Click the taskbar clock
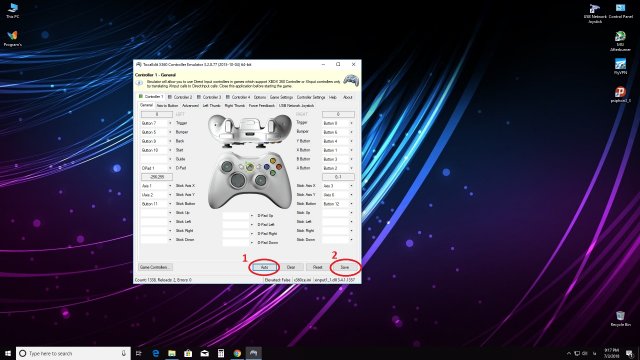Viewport: 640px width, 360px height. 611,353
